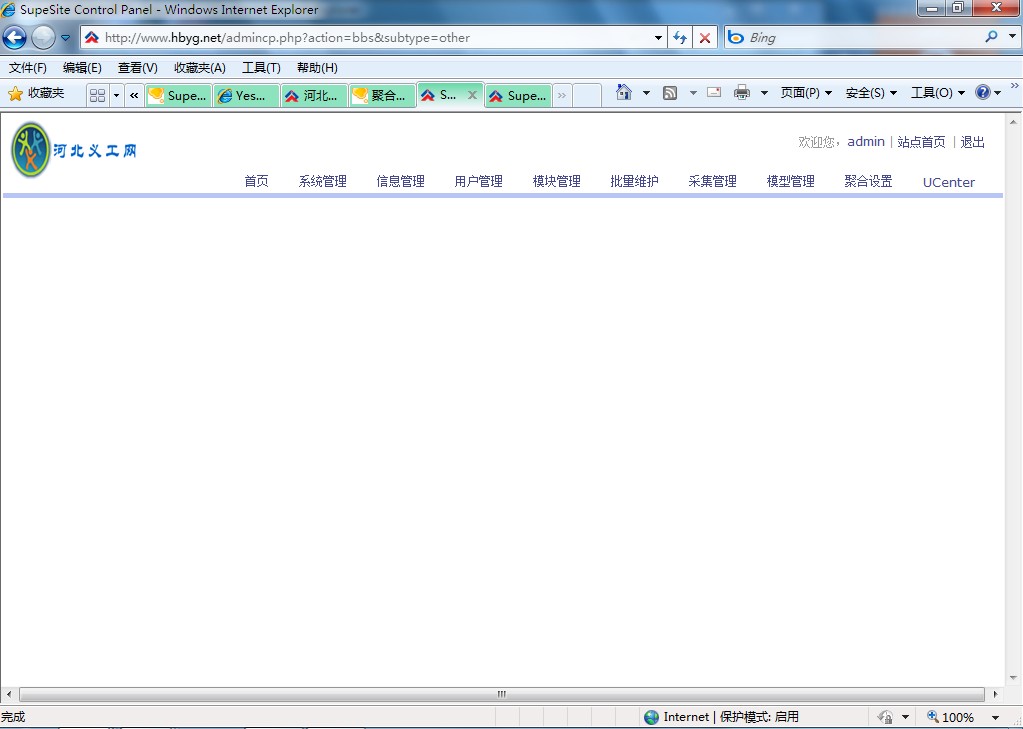The width and height of the screenshot is (1023, 729).
Task: Click the status bar privacy icon
Action: click(x=885, y=717)
